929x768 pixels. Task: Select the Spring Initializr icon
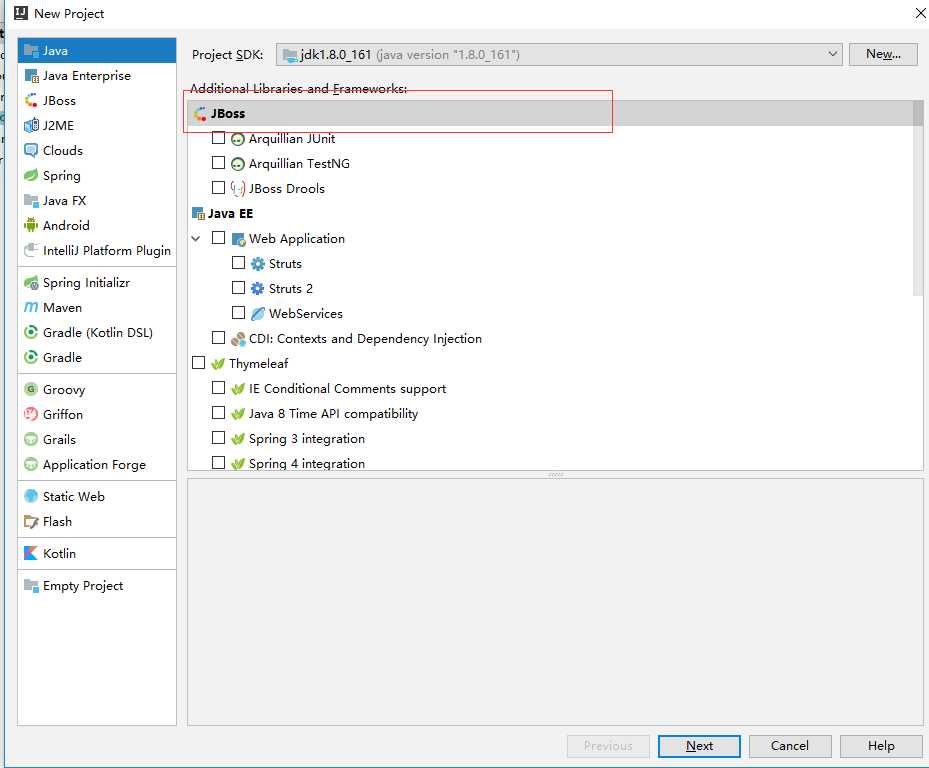pyautogui.click(x=31, y=283)
